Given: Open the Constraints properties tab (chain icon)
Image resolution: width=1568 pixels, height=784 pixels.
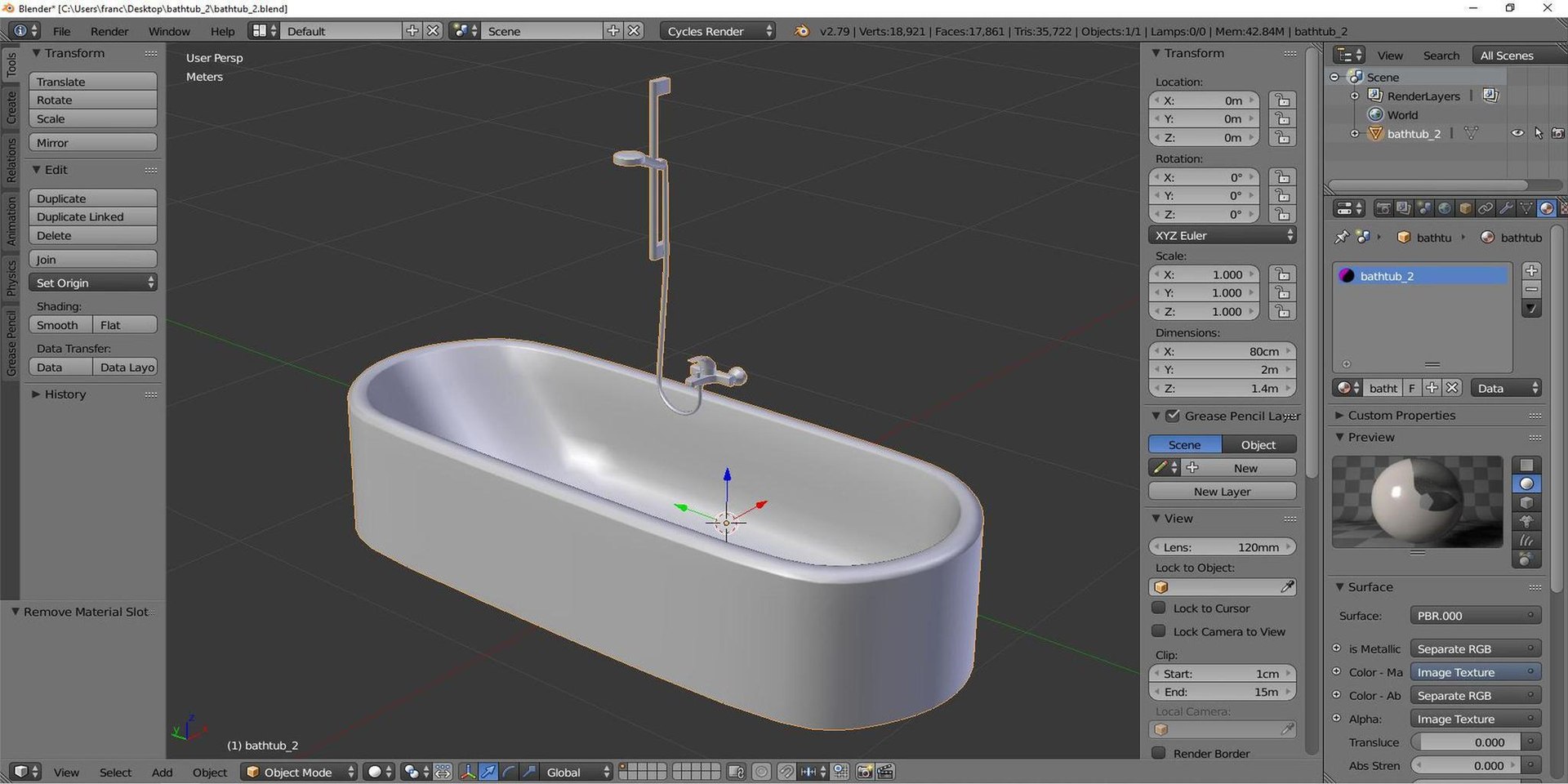Looking at the screenshot, I should (x=1486, y=208).
